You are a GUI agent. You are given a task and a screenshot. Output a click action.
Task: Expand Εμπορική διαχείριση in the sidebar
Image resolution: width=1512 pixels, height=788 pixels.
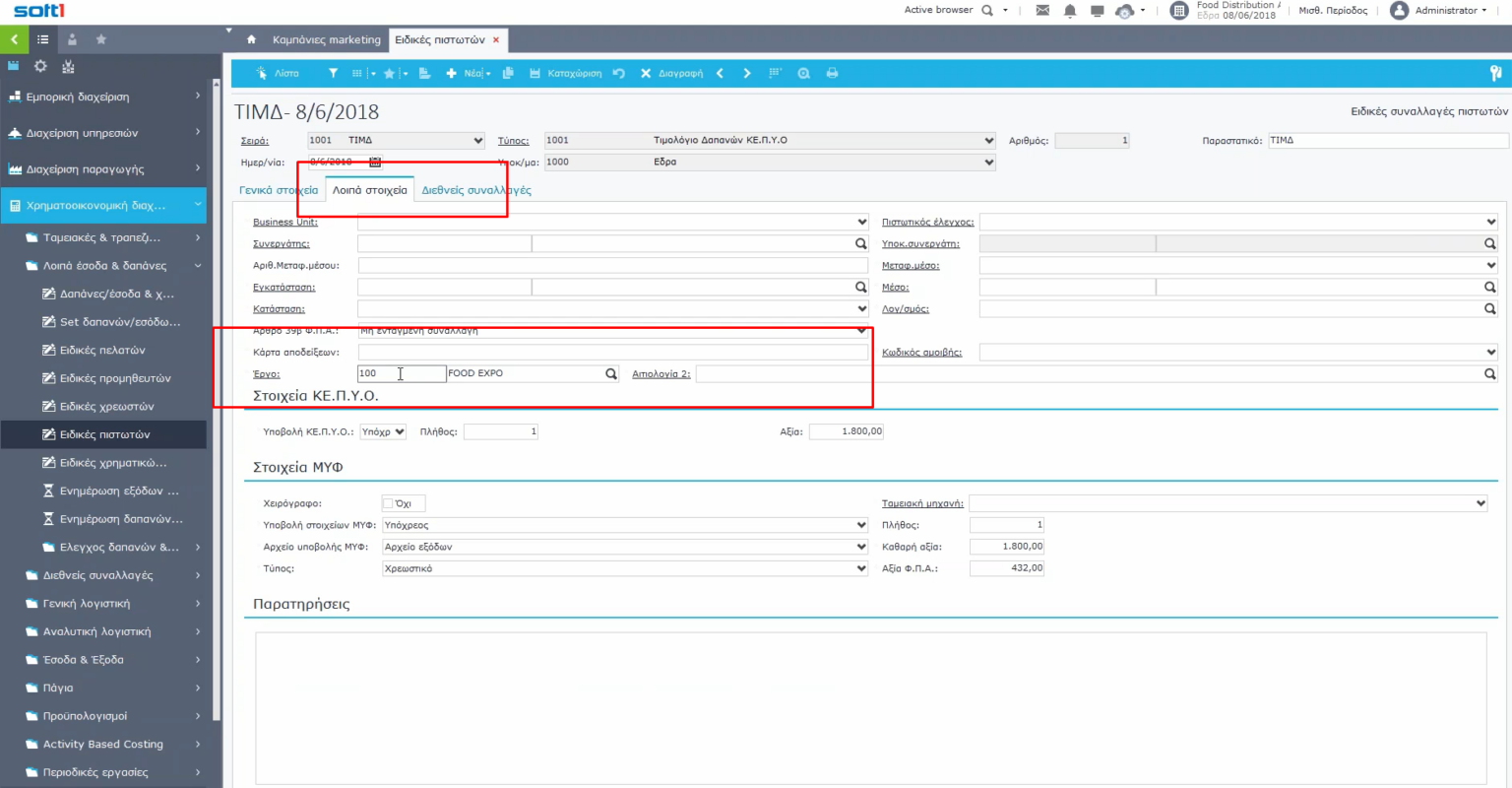coord(103,97)
